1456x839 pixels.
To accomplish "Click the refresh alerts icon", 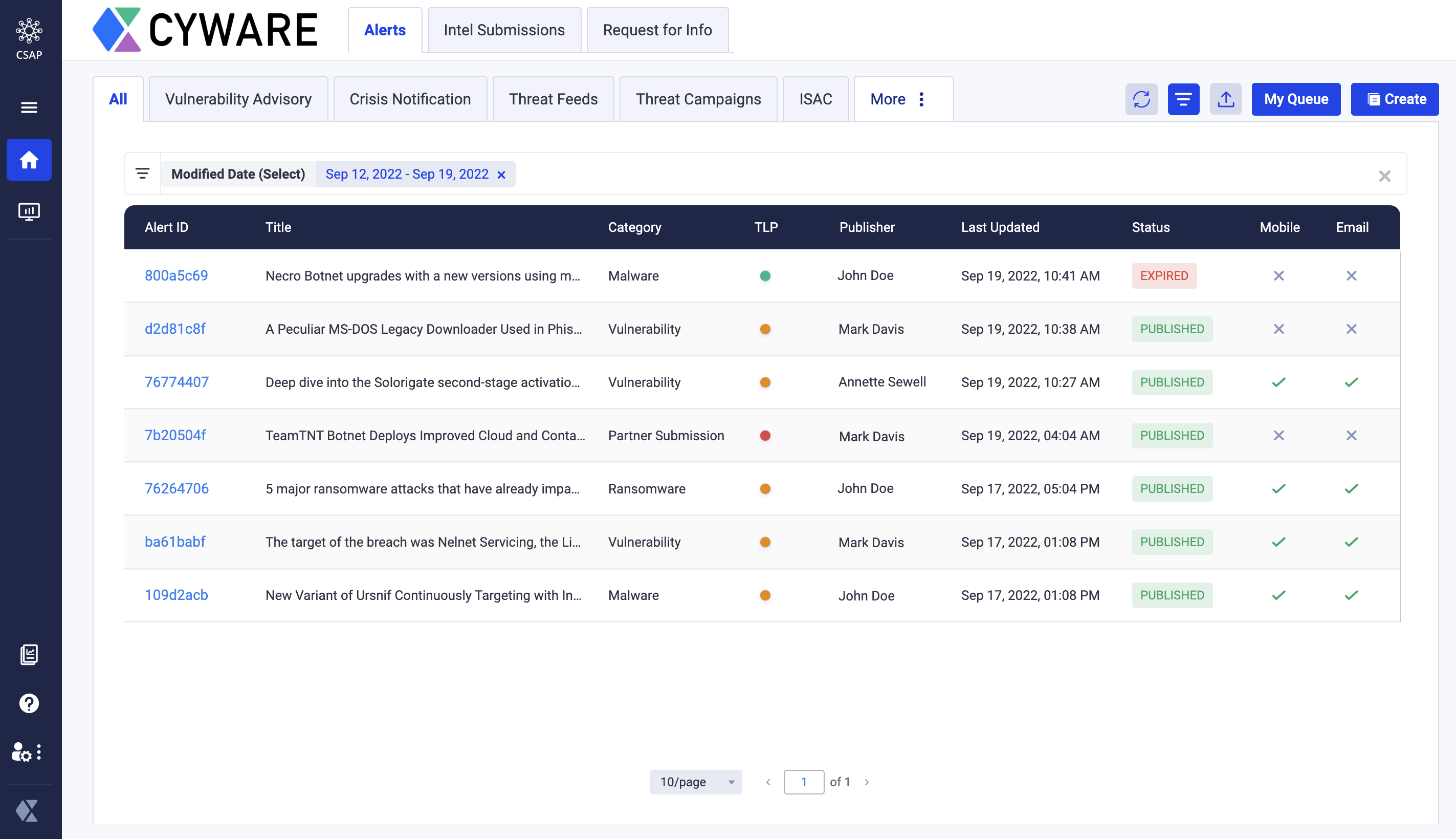I will pyautogui.click(x=1141, y=99).
